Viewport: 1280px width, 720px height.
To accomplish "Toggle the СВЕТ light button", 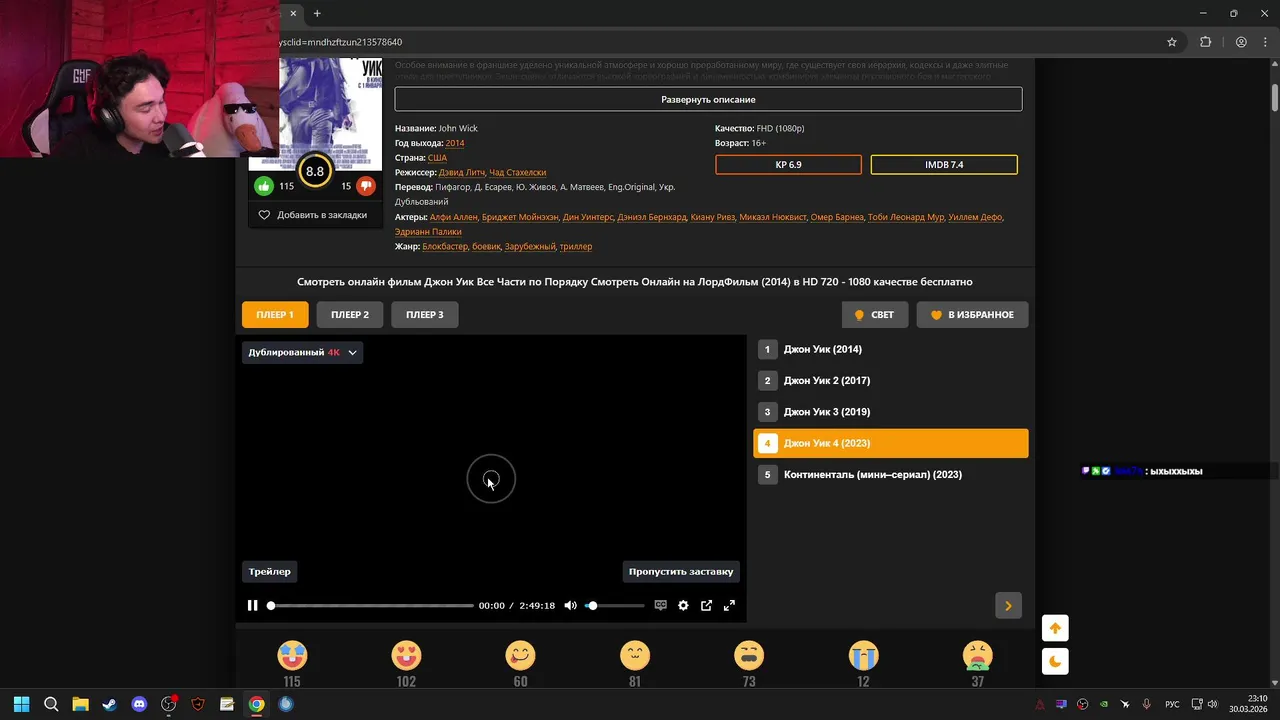I will coord(875,314).
